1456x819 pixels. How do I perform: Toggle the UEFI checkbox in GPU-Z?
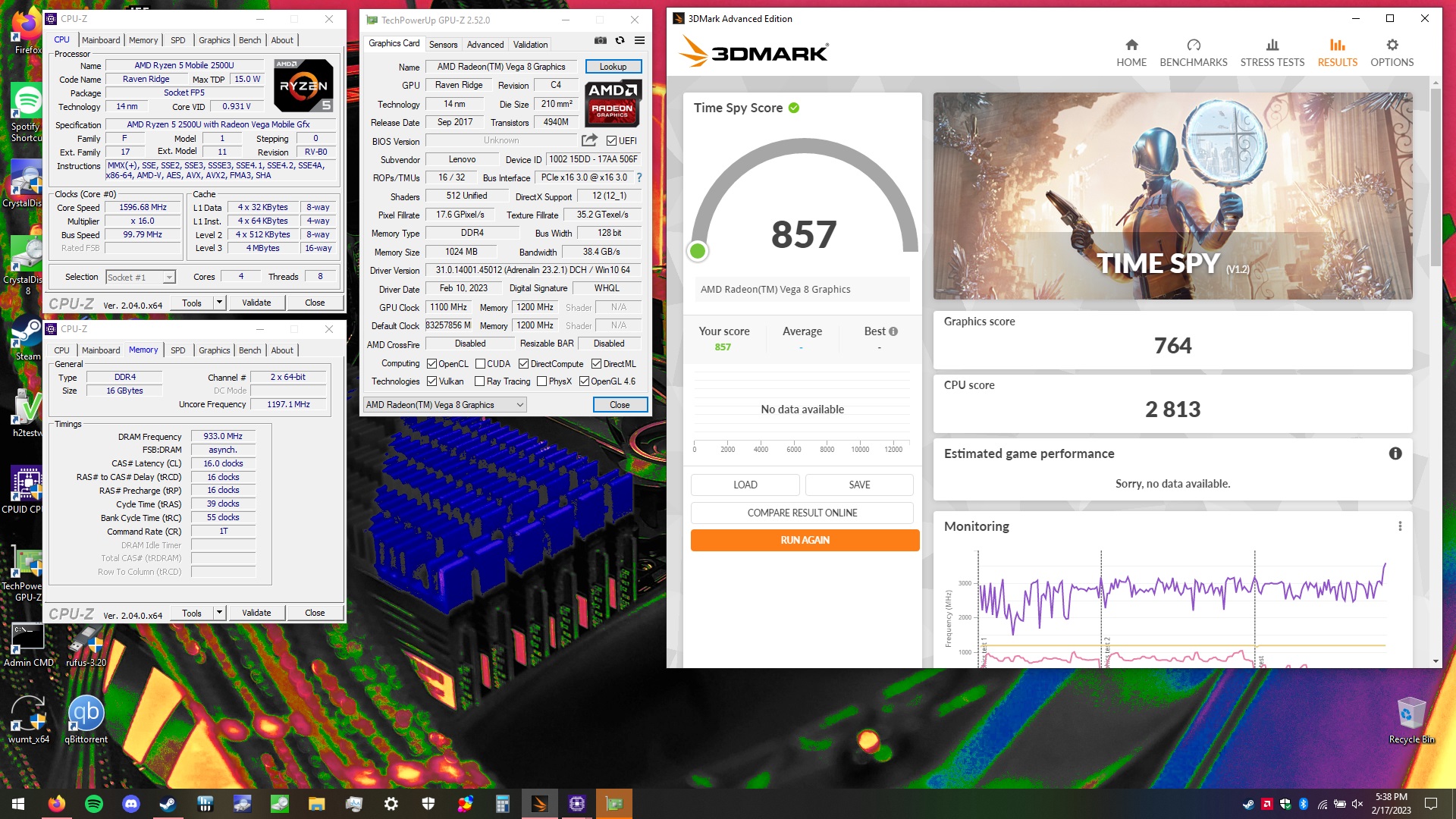611,140
